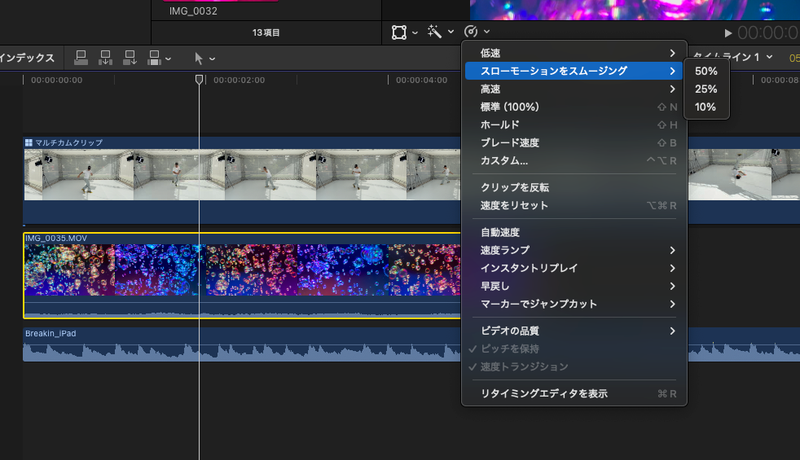Open the tool selection dropdown chevron
Image resolution: width=800 pixels, height=460 pixels.
pos(212,59)
